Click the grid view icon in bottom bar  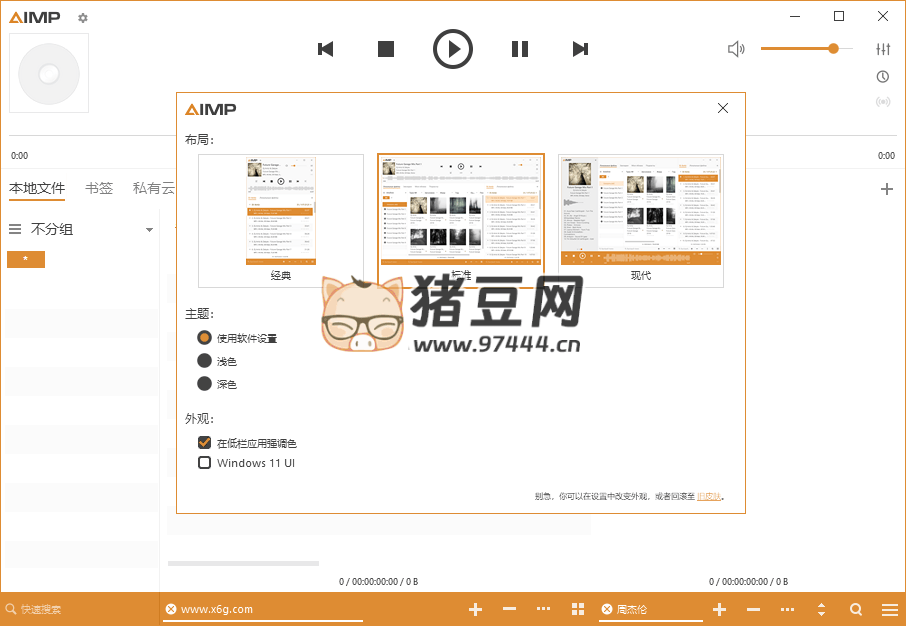(578, 608)
